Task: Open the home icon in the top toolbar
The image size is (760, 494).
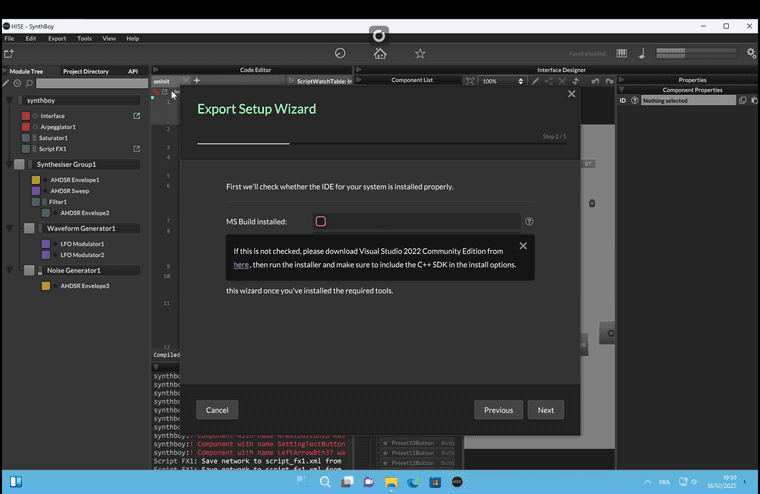Action: coord(380,53)
